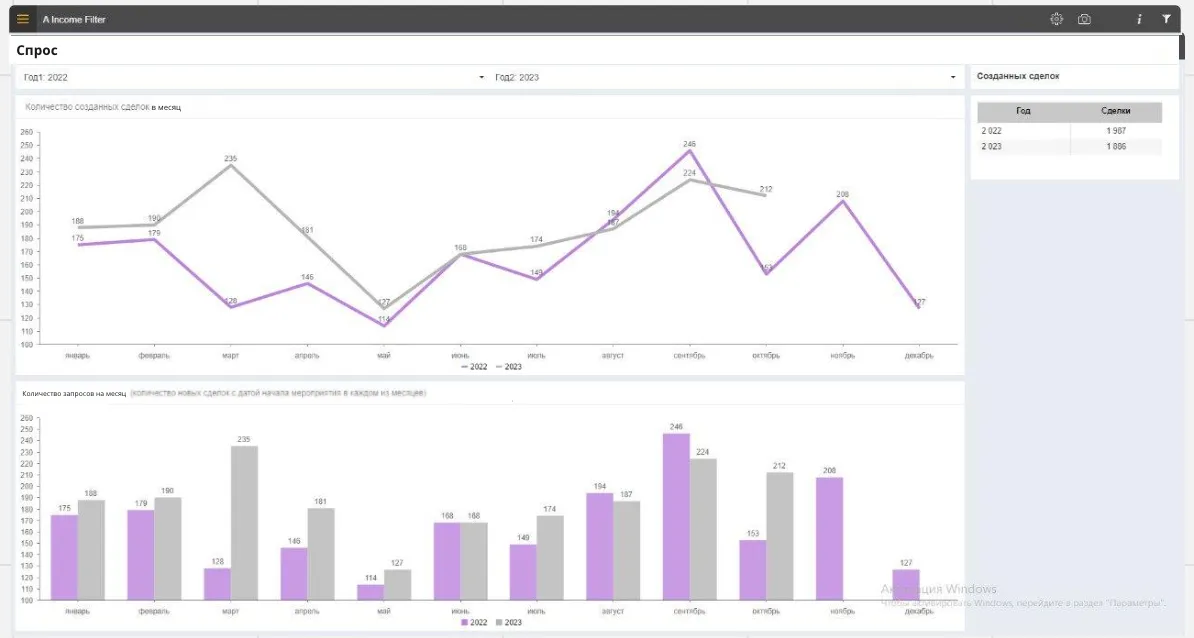Click the camera snapshot icon
1194x638 pixels.
tap(1084, 19)
